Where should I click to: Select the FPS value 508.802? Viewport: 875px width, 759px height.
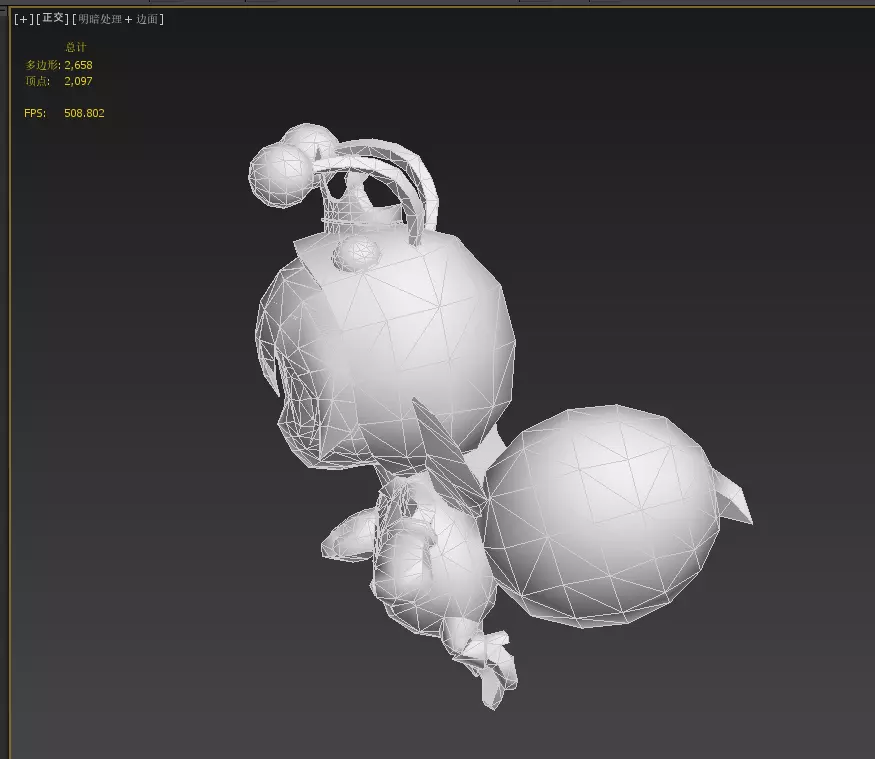point(84,113)
